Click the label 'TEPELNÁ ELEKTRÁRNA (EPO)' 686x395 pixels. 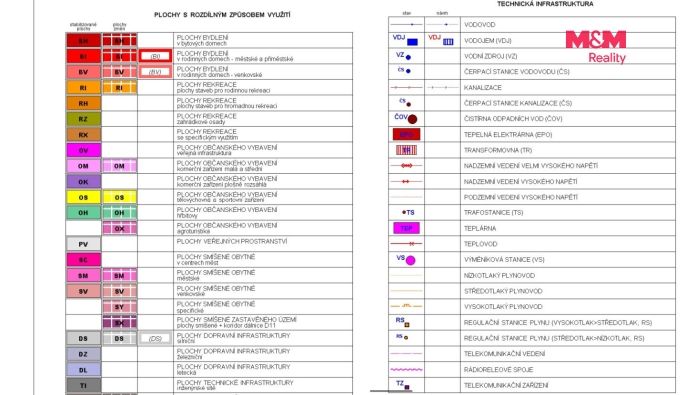pos(508,134)
